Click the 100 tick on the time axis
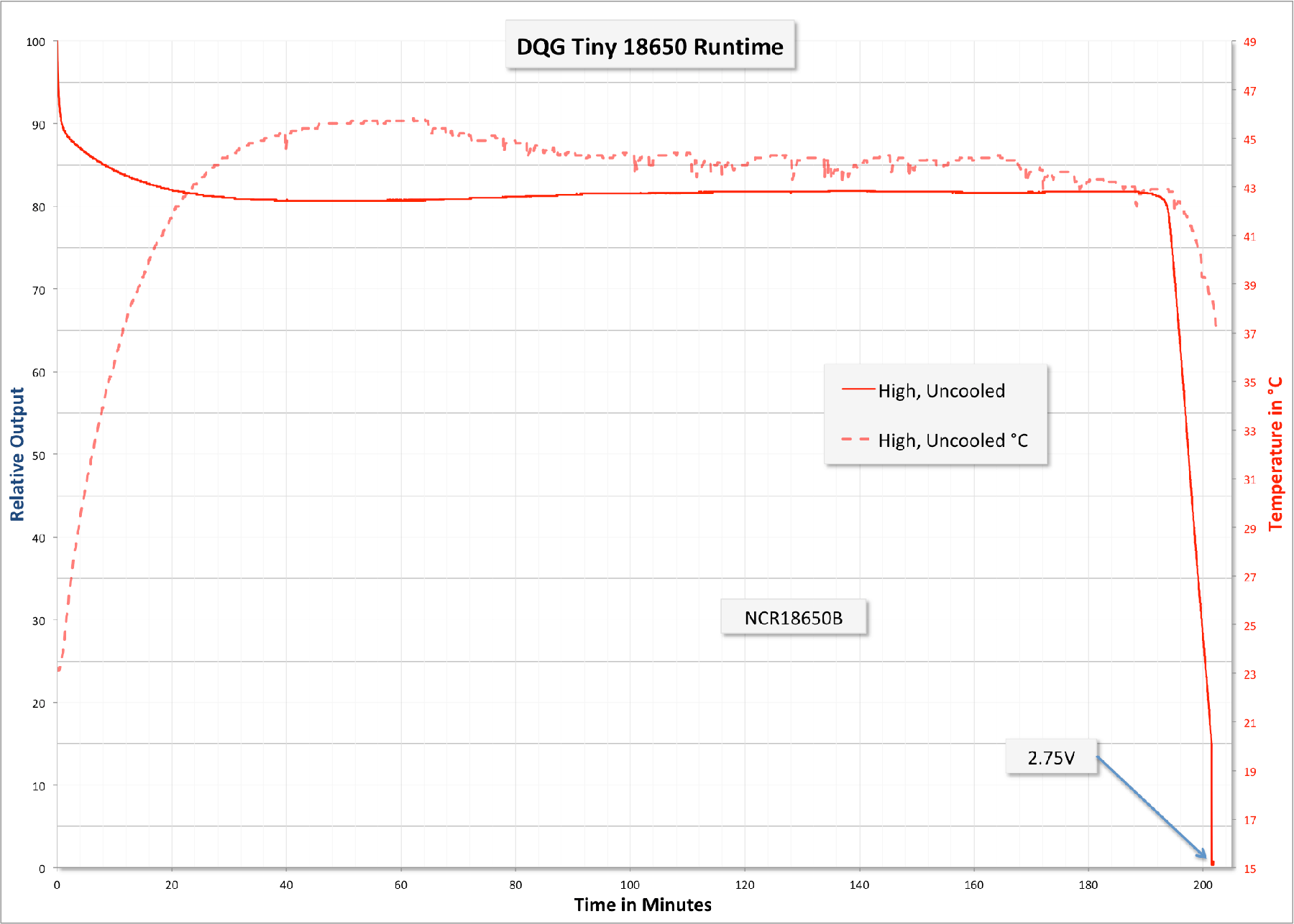Screen dimensions: 1294x924 pos(630,884)
